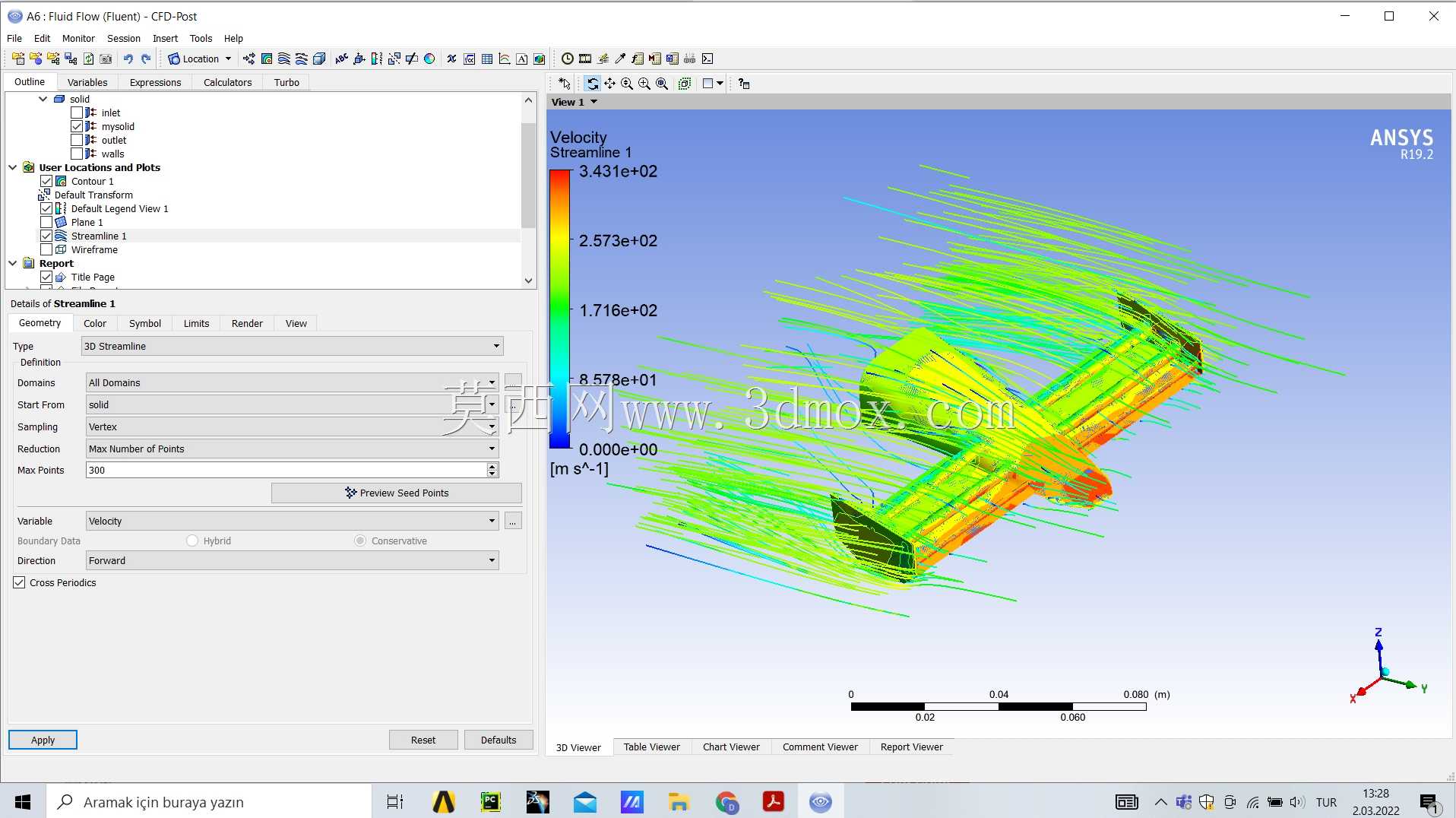1456x818 pixels.
Task: Switch to the Color details tab
Action: click(95, 323)
